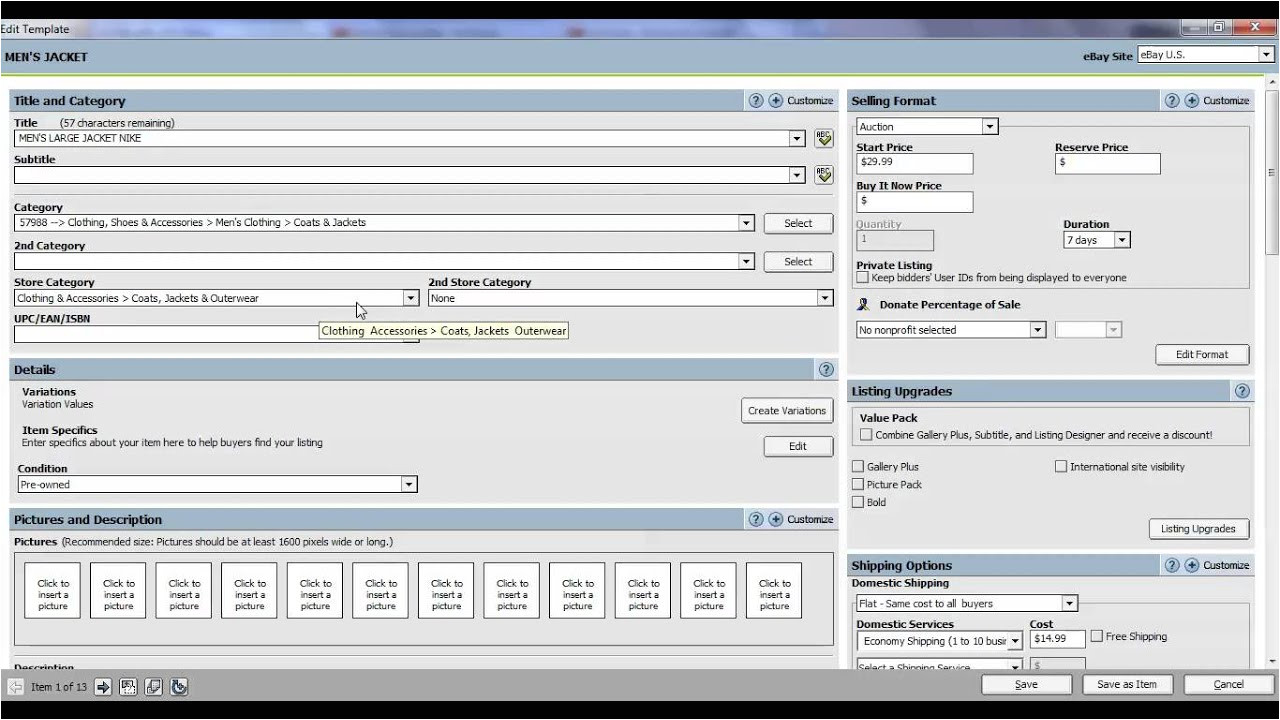Click Select button next to 2nd Category

pyautogui.click(x=798, y=261)
